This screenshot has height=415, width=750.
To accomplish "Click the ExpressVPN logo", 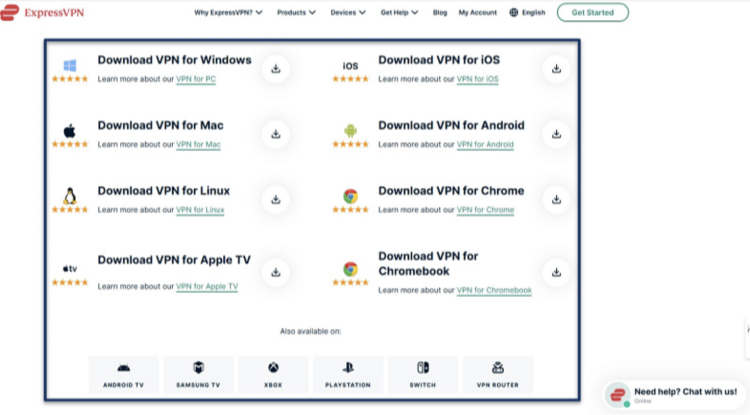I will (x=42, y=12).
